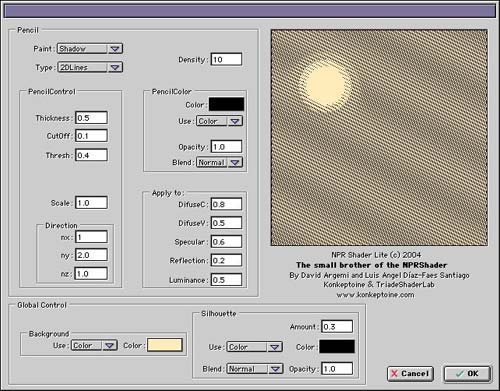Open the PencilColor Blend dropdown
500x391 pixels.
click(x=219, y=162)
